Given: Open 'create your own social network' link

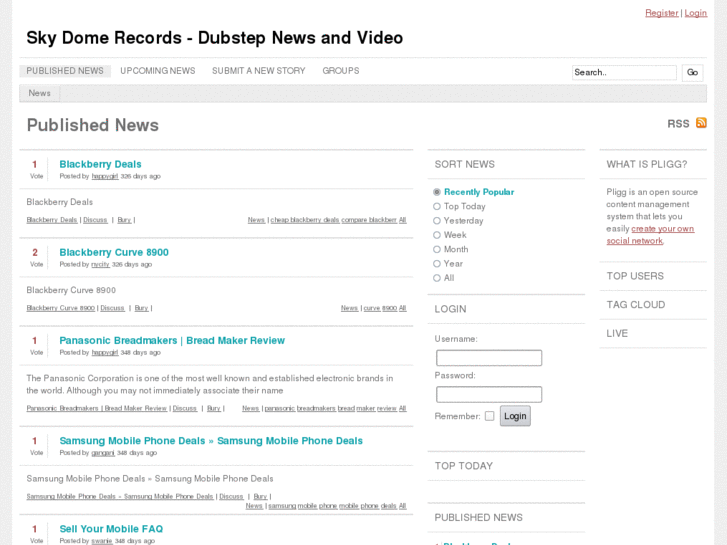Looking at the screenshot, I should [x=650, y=235].
